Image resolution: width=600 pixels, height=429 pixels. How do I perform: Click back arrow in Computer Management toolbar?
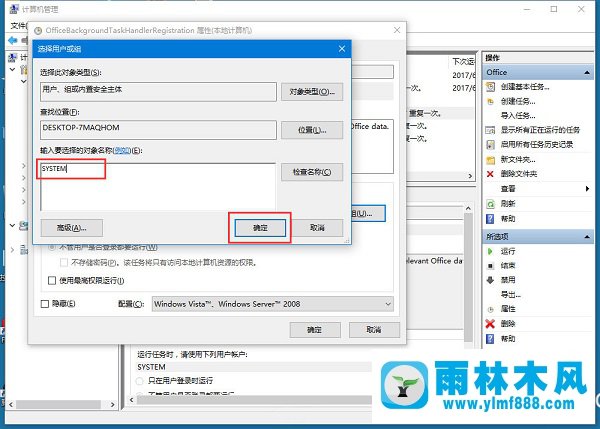12,40
